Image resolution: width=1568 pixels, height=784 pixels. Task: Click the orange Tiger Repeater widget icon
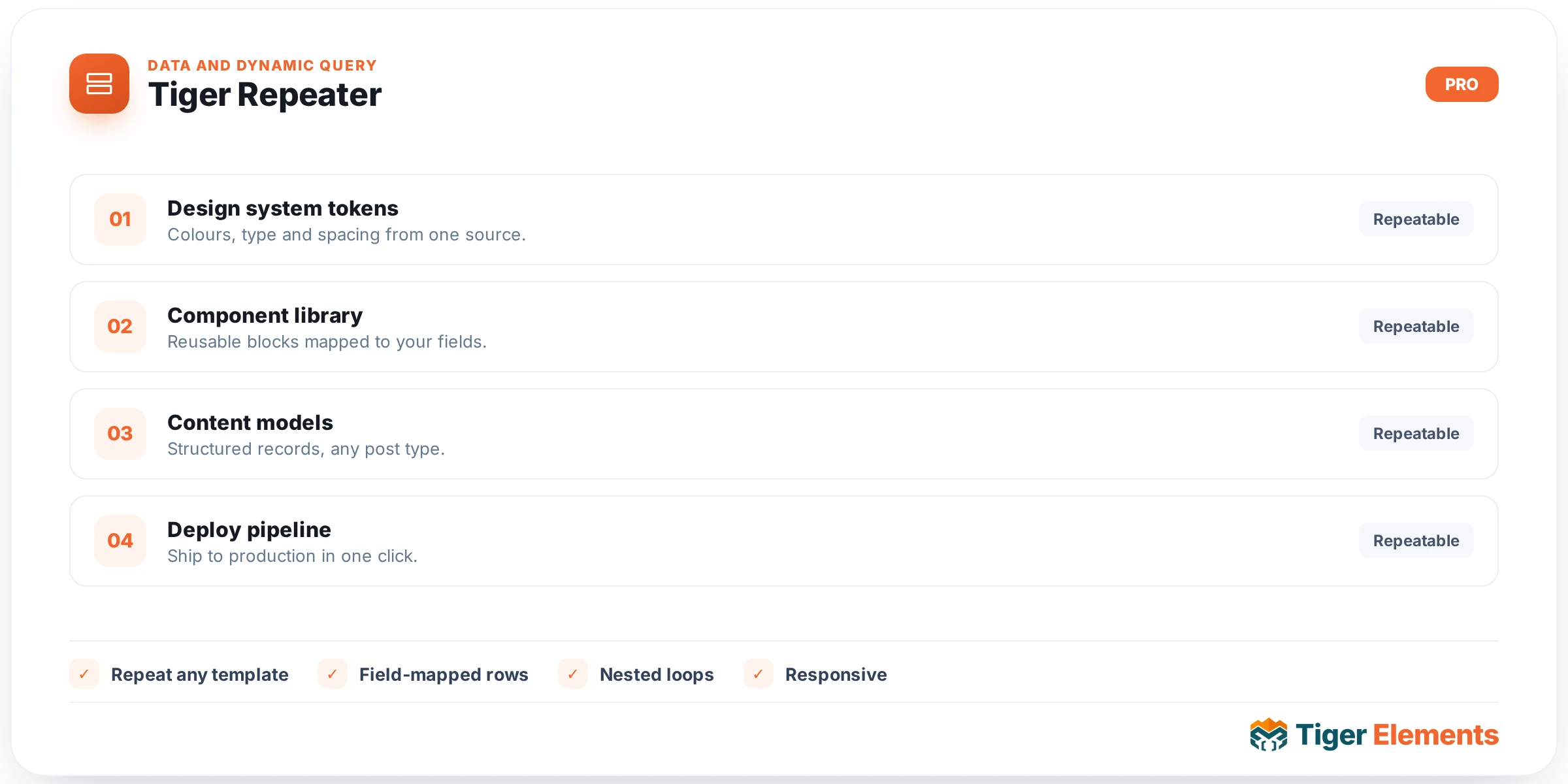99,84
